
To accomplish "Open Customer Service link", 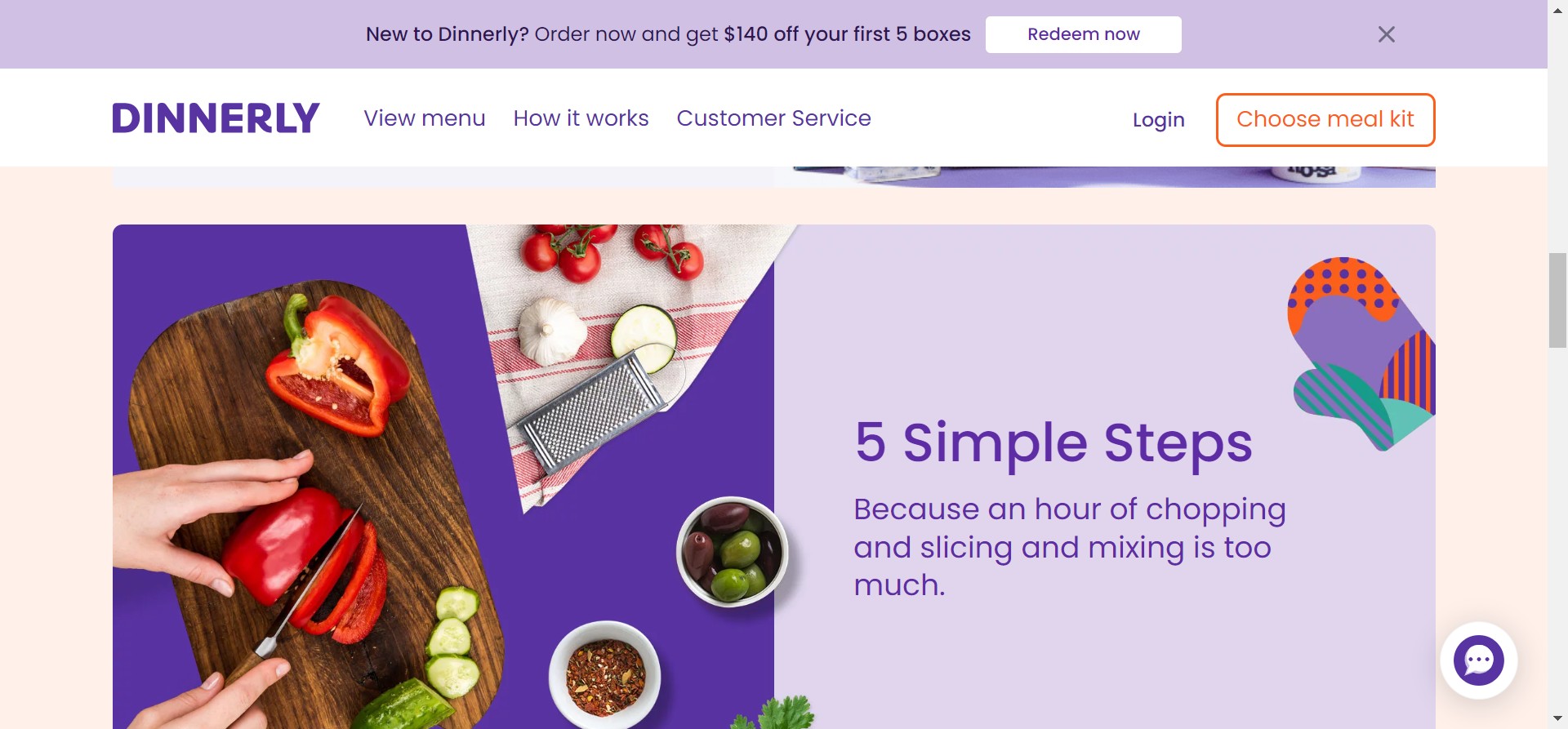I will (773, 118).
